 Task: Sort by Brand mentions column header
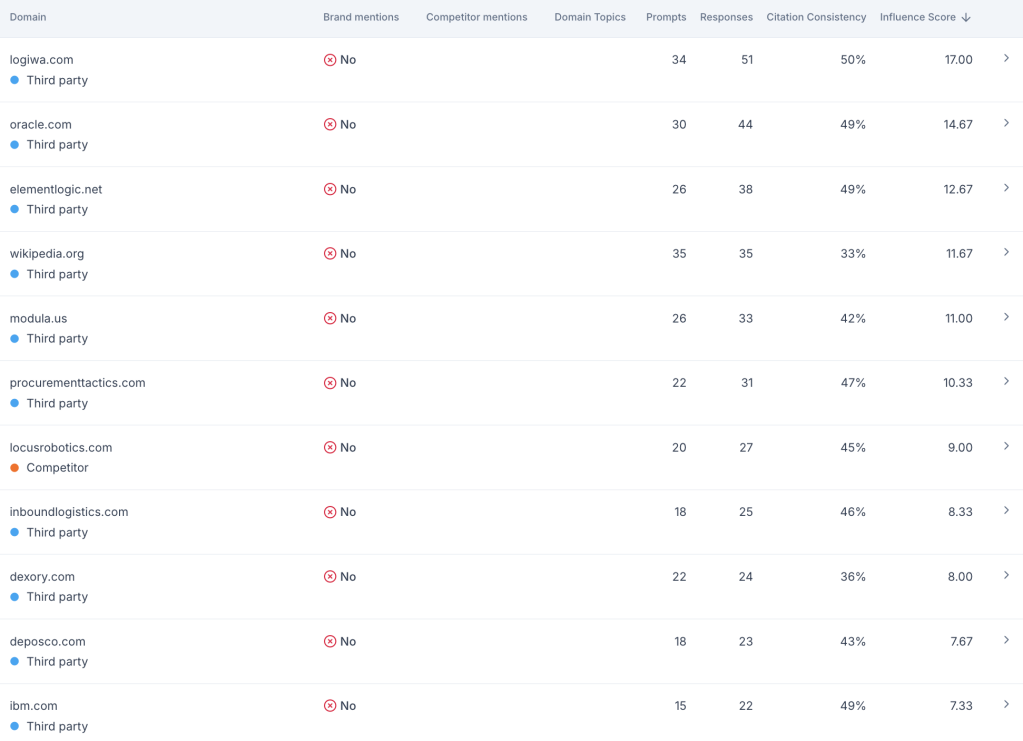(361, 17)
